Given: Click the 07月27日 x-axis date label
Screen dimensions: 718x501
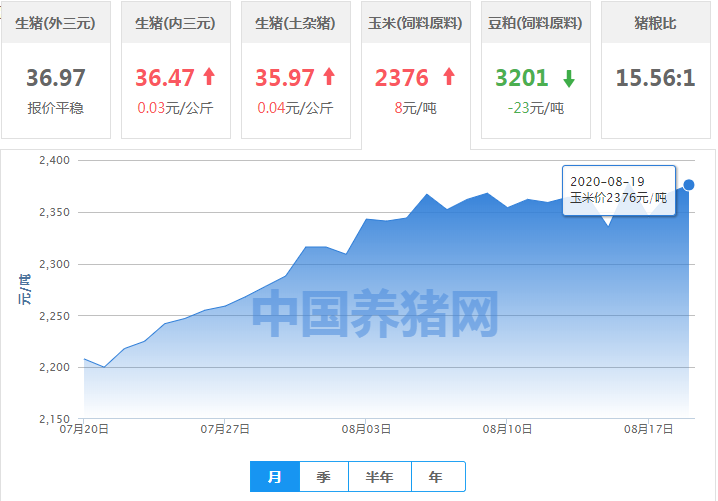Looking at the screenshot, I should (x=225, y=429).
